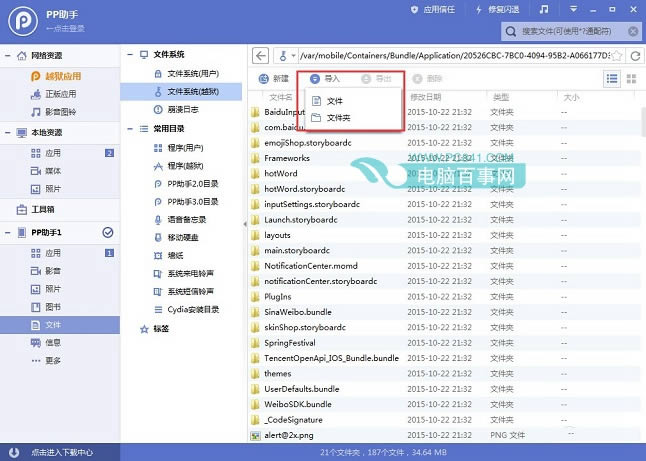Open device 图书 item
The height and width of the screenshot is (461, 646).
point(46,307)
